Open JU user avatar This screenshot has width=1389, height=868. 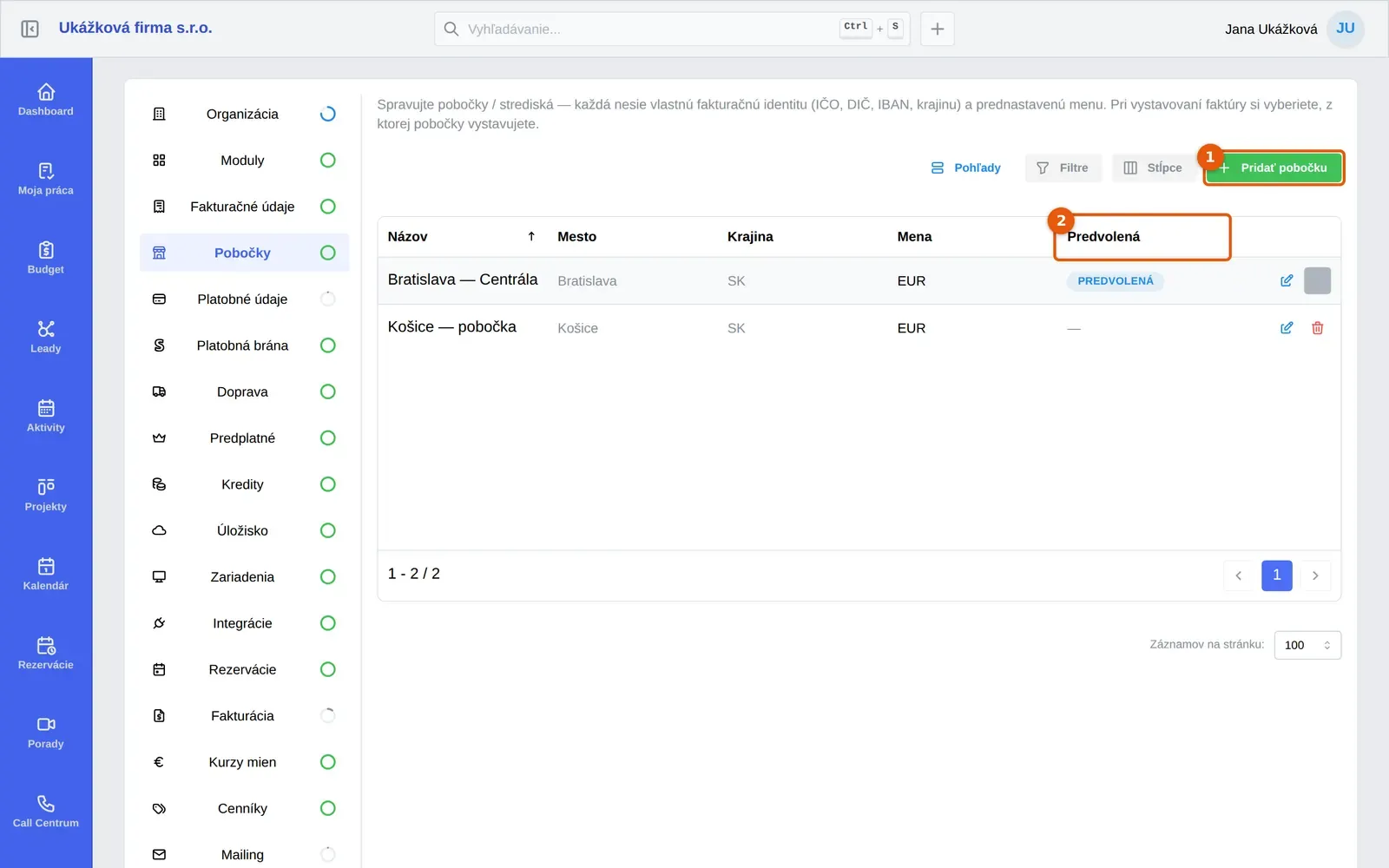click(x=1346, y=29)
